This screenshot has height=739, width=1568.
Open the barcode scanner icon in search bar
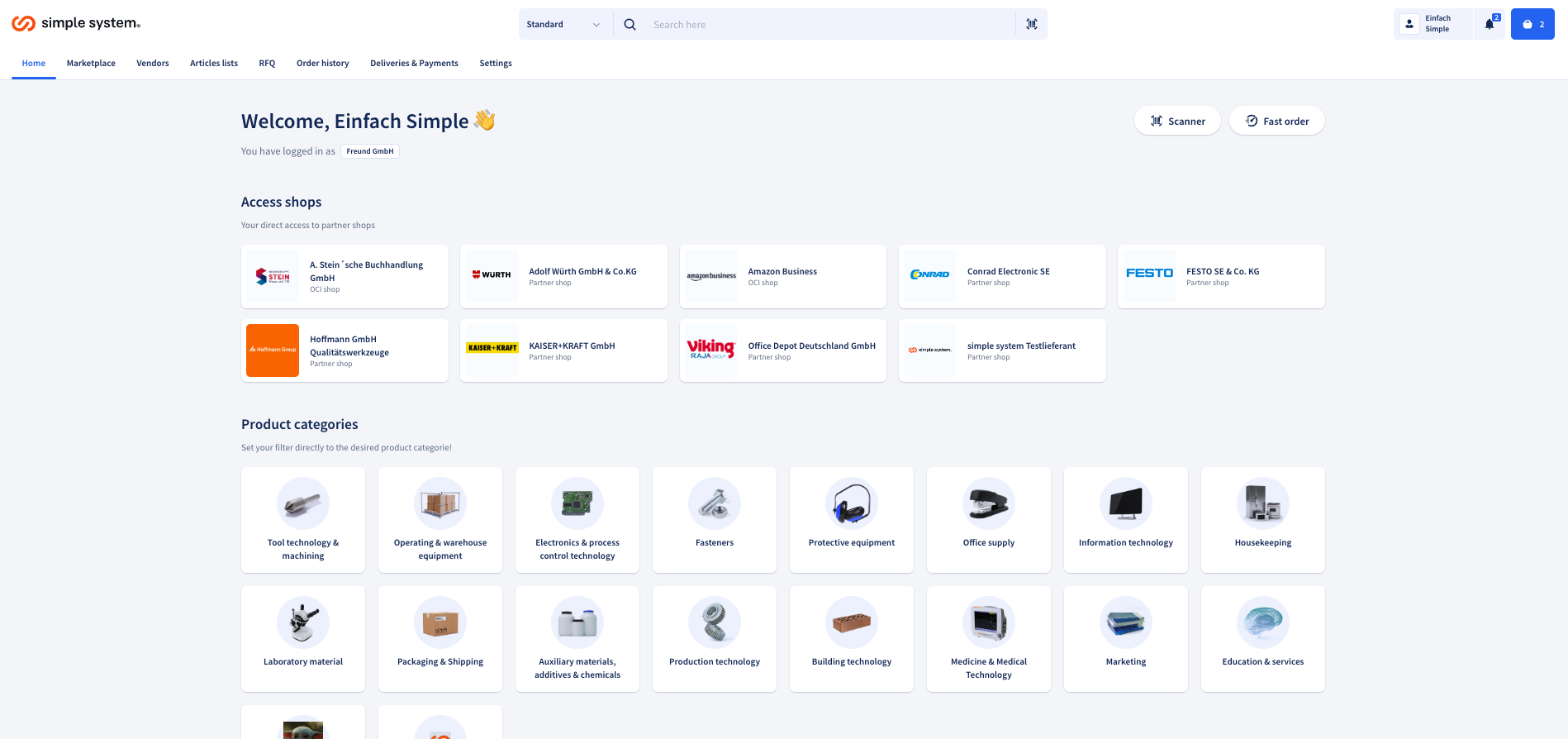(x=1032, y=25)
